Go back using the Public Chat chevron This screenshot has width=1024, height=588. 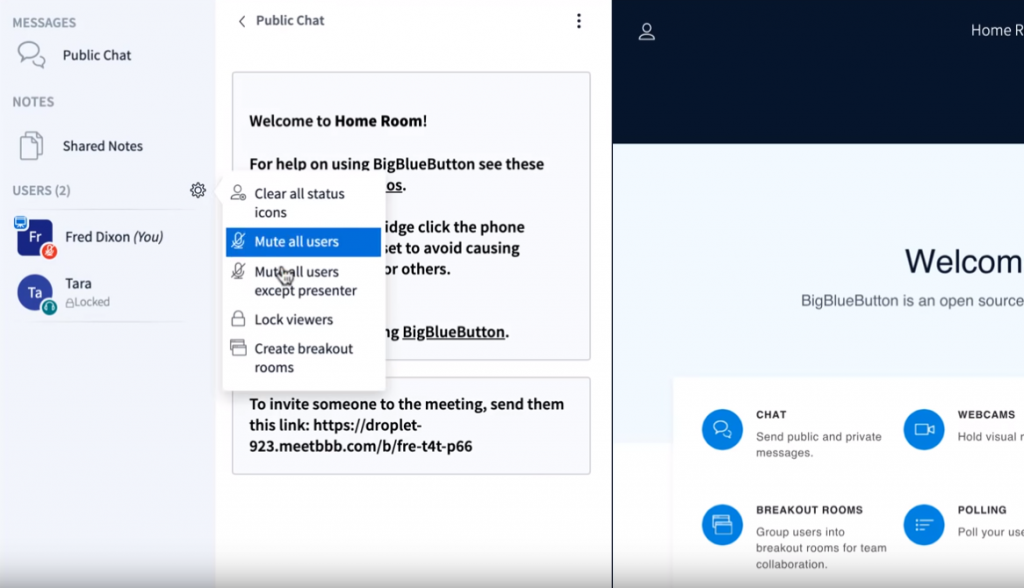click(x=242, y=21)
